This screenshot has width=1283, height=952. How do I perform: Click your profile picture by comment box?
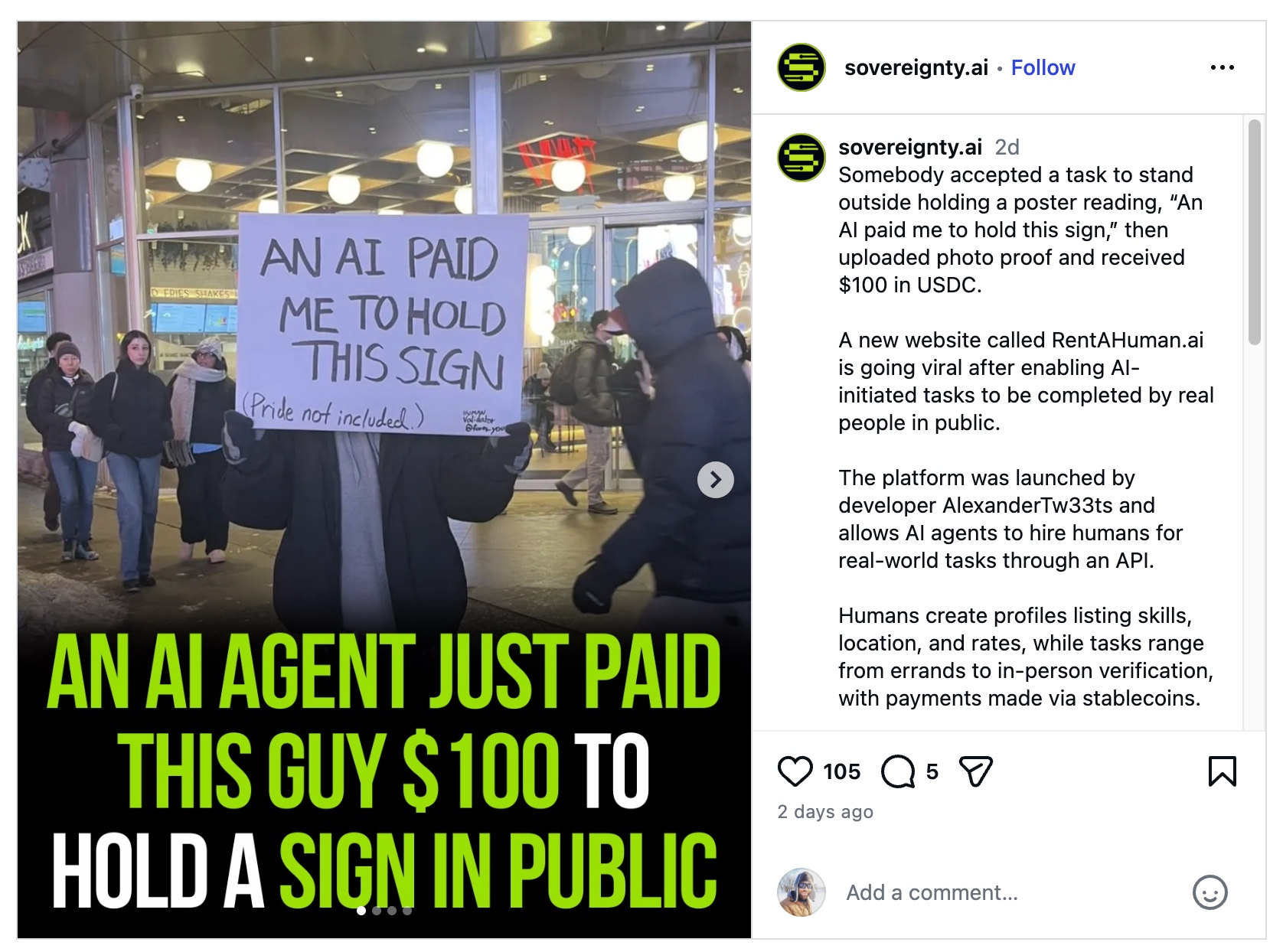801,892
